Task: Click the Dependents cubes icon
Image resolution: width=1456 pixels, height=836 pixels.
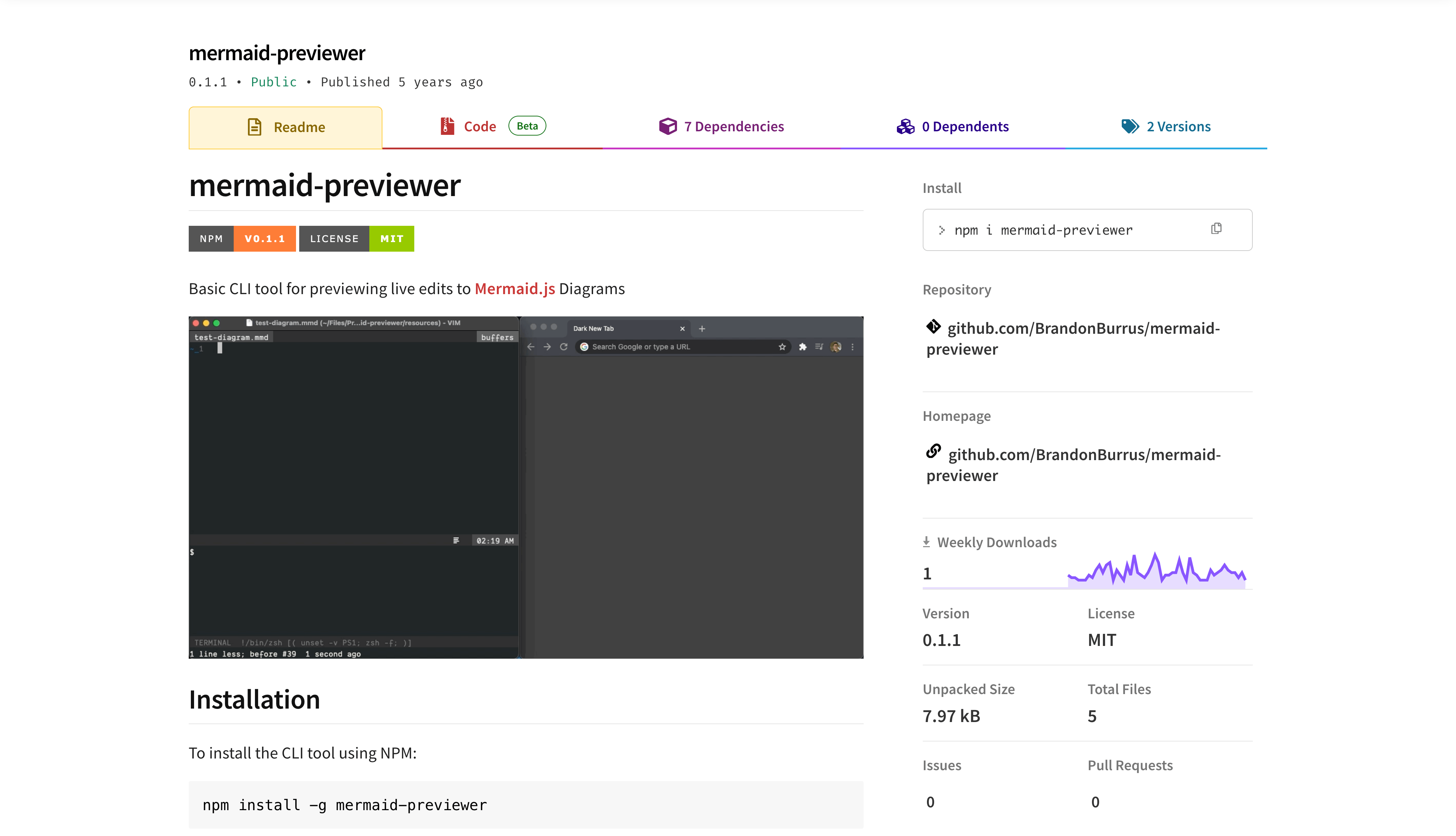Action: coord(905,126)
